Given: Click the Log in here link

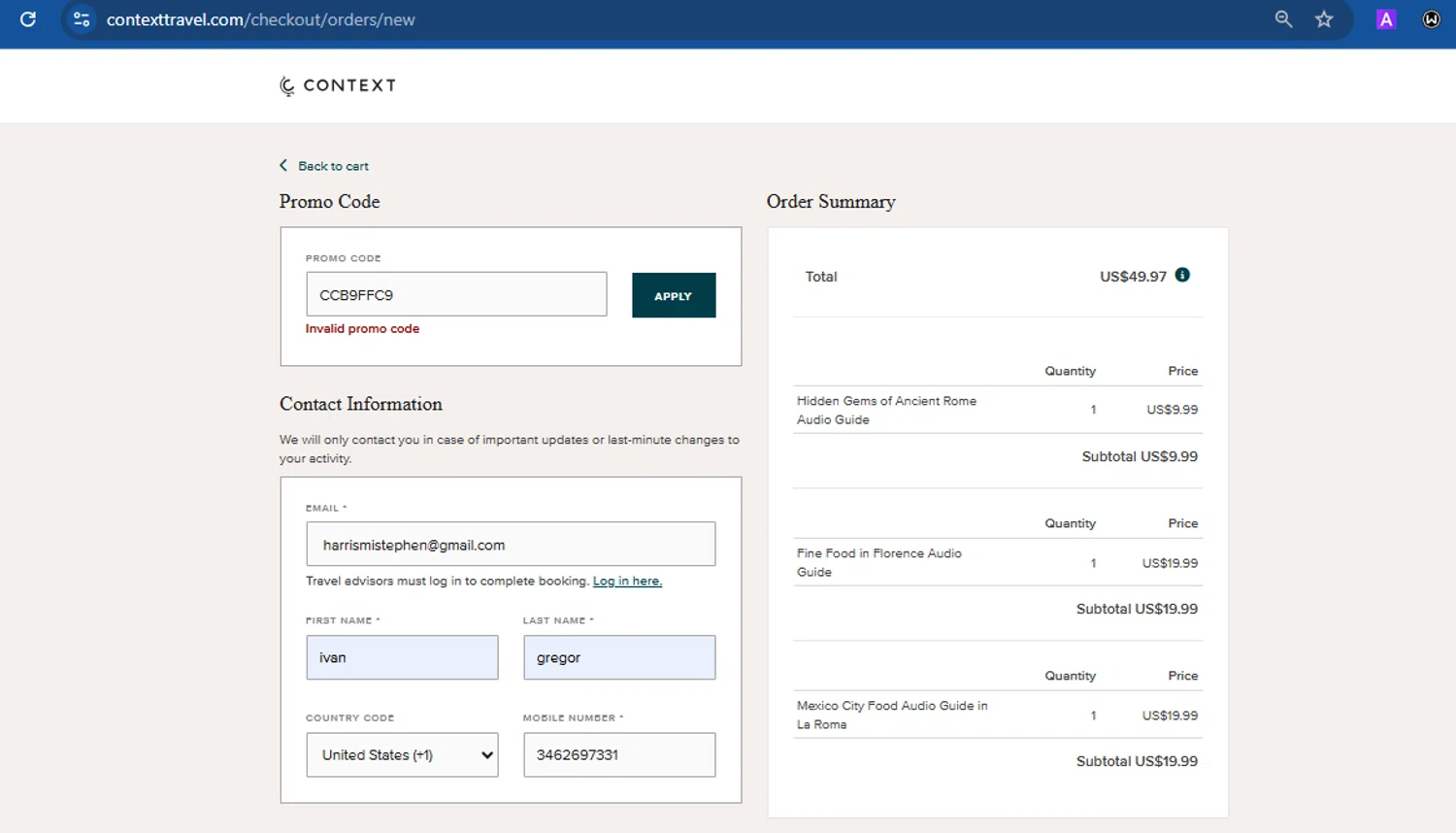Looking at the screenshot, I should (627, 581).
